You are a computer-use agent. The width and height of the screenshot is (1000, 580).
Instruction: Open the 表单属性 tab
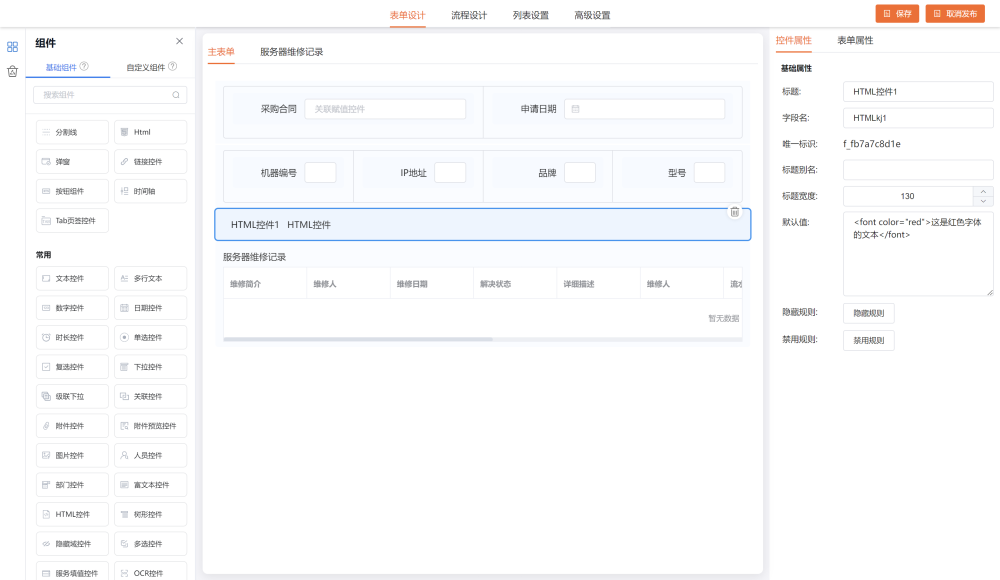coord(855,41)
